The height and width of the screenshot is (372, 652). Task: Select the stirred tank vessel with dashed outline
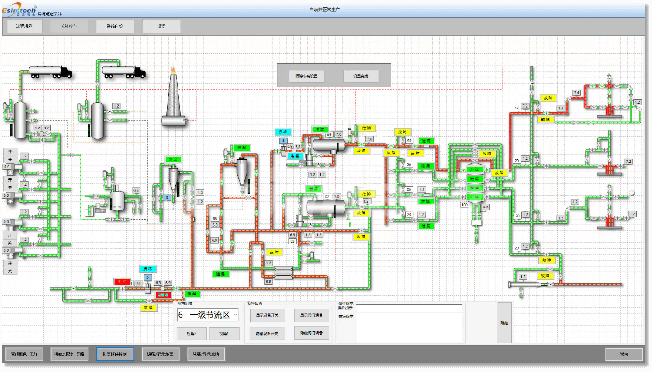118,201
